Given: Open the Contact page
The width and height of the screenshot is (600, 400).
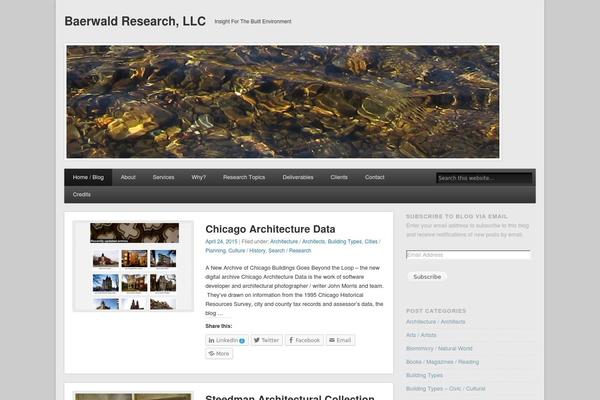Looking at the screenshot, I should [375, 177].
